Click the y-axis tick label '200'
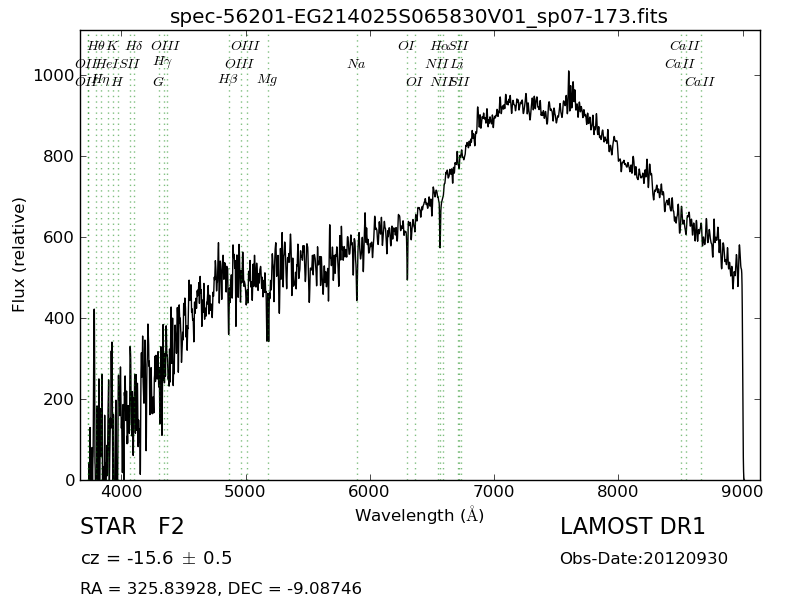The height and width of the screenshot is (600, 800). coord(59,399)
